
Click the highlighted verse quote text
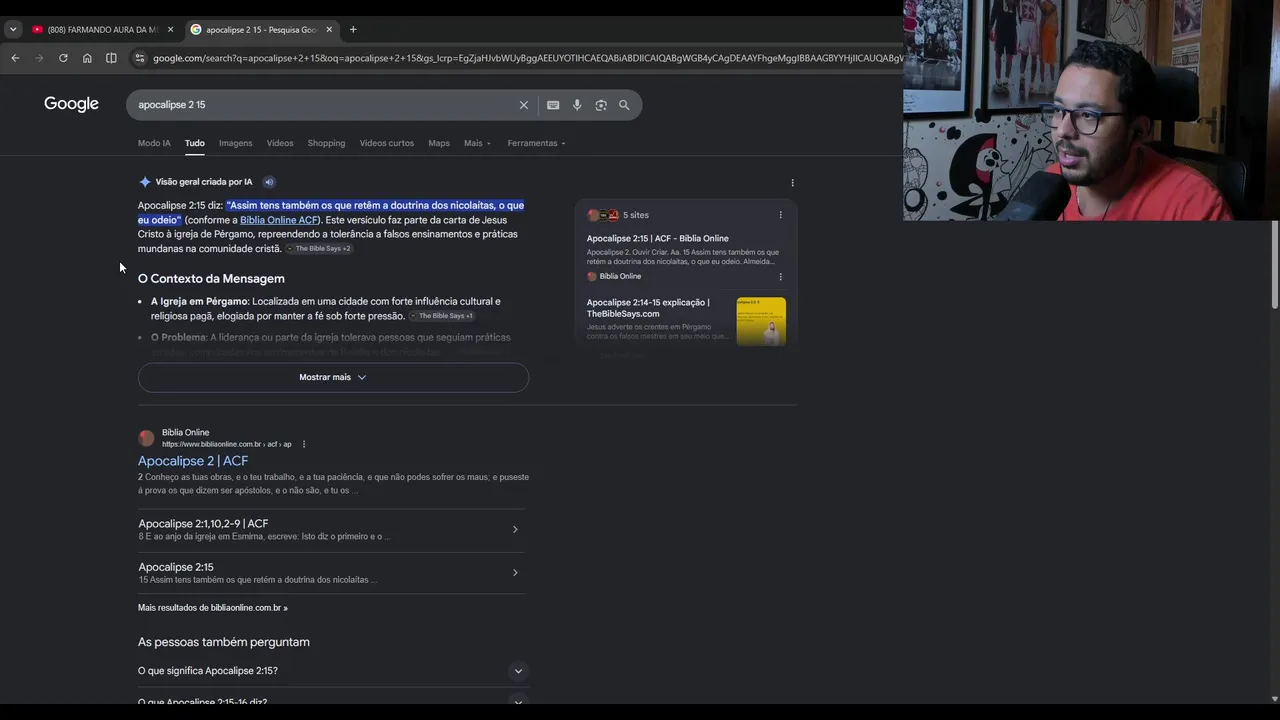point(331,212)
